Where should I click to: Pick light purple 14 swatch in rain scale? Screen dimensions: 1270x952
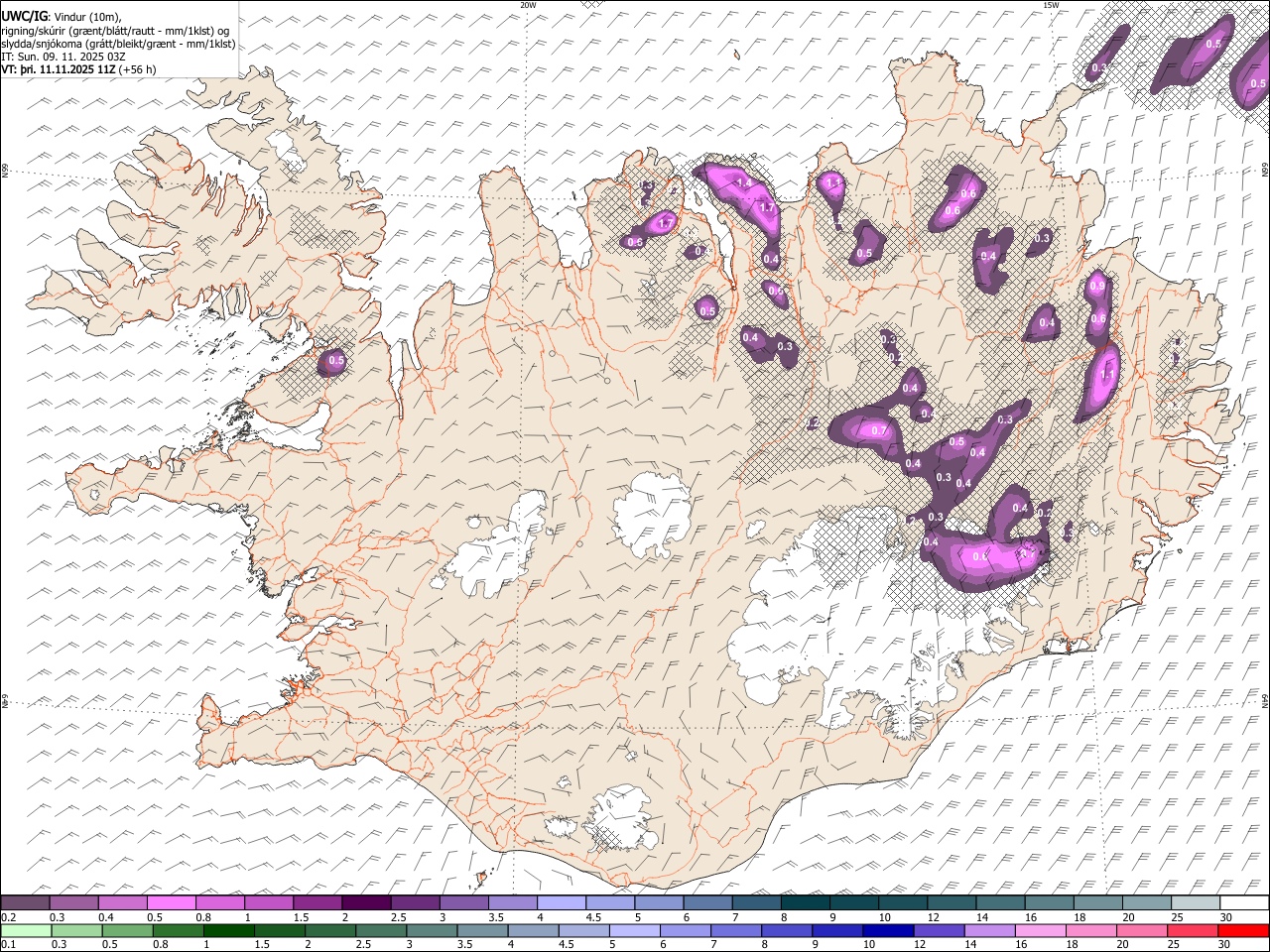[x=989, y=931]
